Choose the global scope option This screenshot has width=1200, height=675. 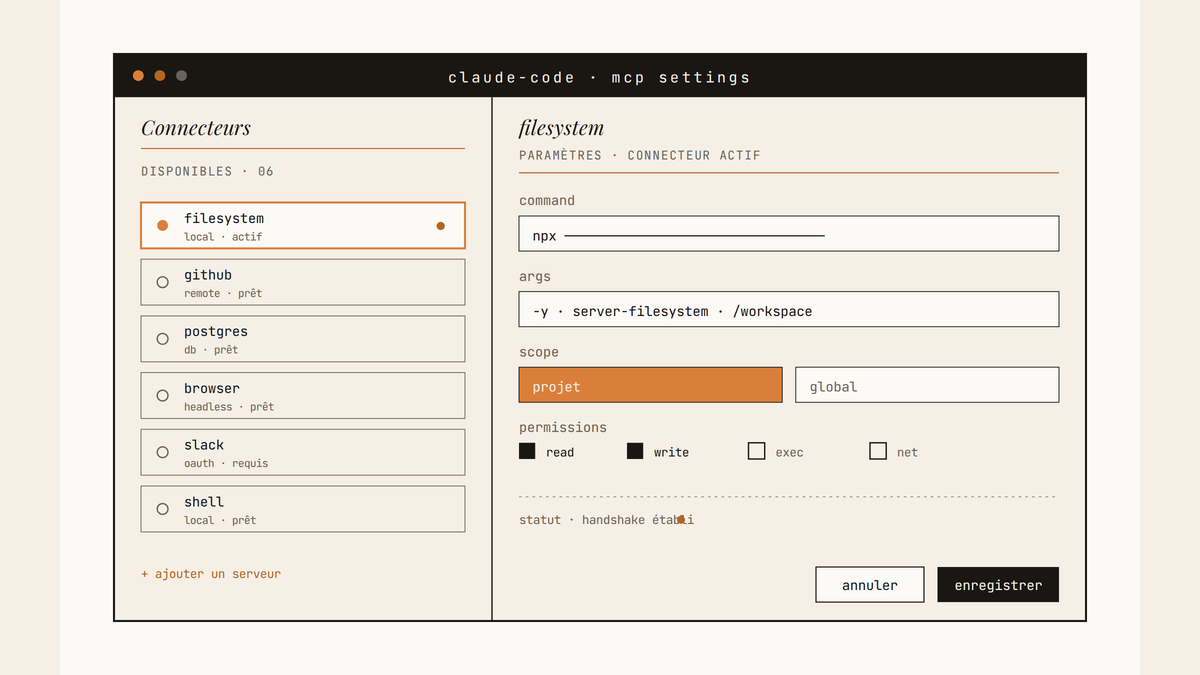pyautogui.click(x=927, y=385)
